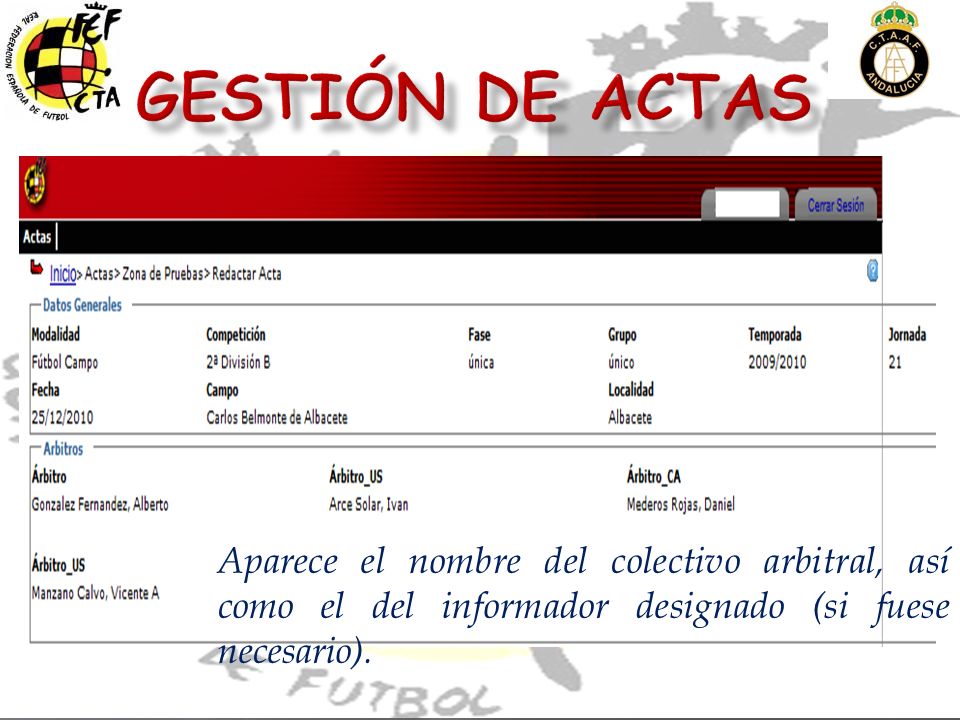The width and height of the screenshot is (960, 720).
Task: Select the Localidad value 'Albacete'
Action: [x=630, y=418]
